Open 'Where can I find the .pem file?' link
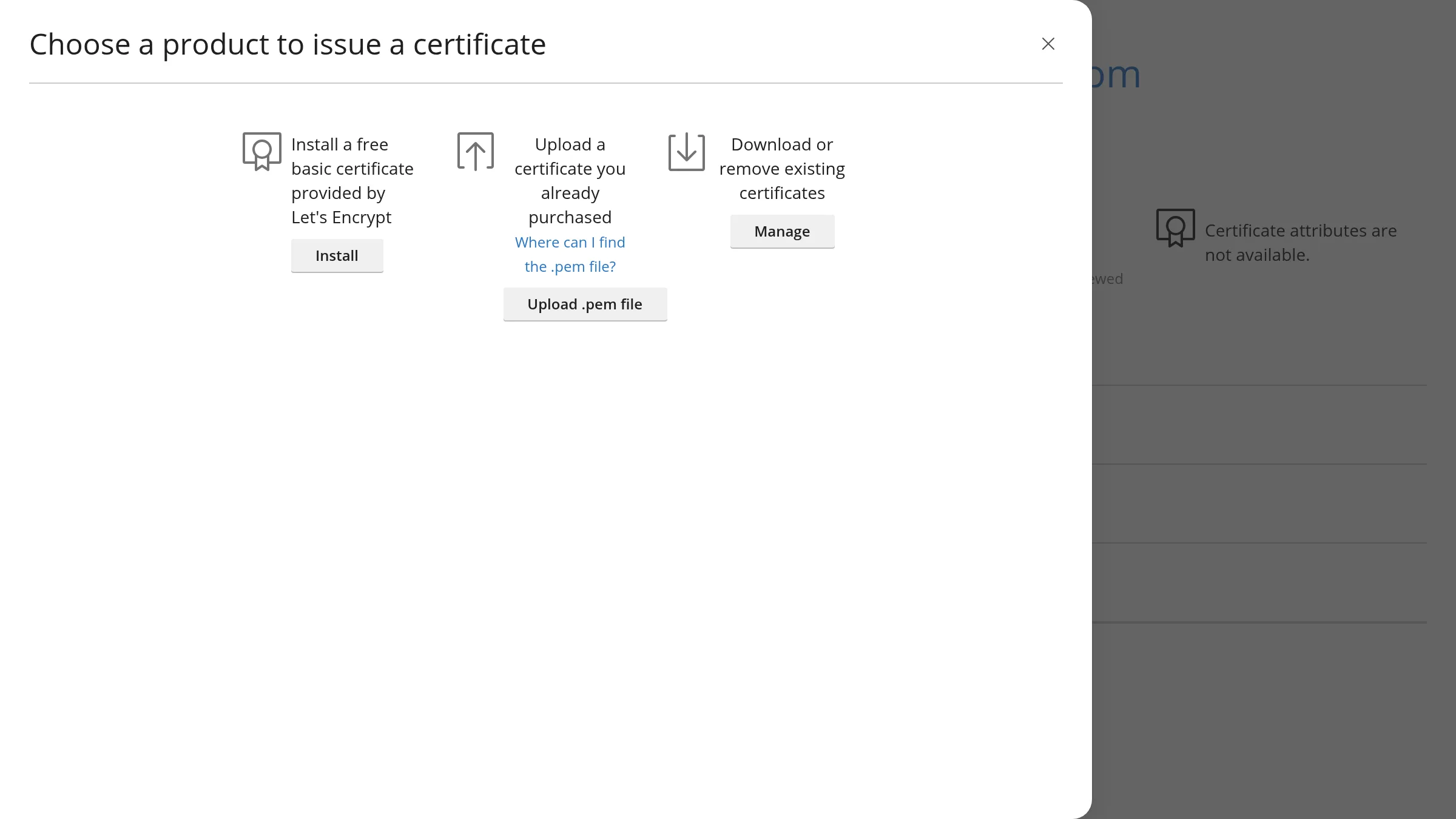This screenshot has height=819, width=1456. point(570,254)
